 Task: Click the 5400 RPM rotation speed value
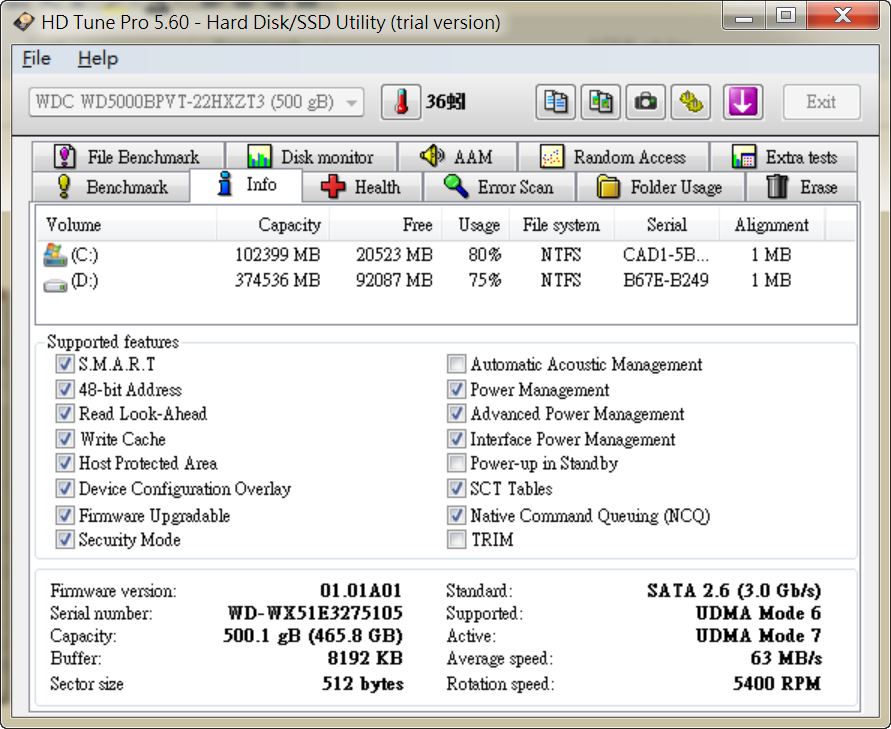tap(777, 683)
